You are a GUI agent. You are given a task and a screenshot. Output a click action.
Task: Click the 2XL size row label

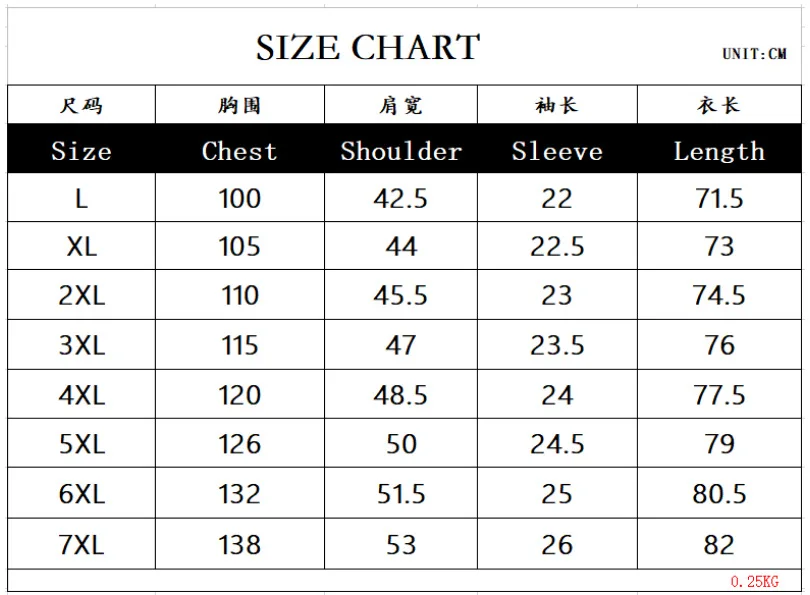pyautogui.click(x=81, y=296)
